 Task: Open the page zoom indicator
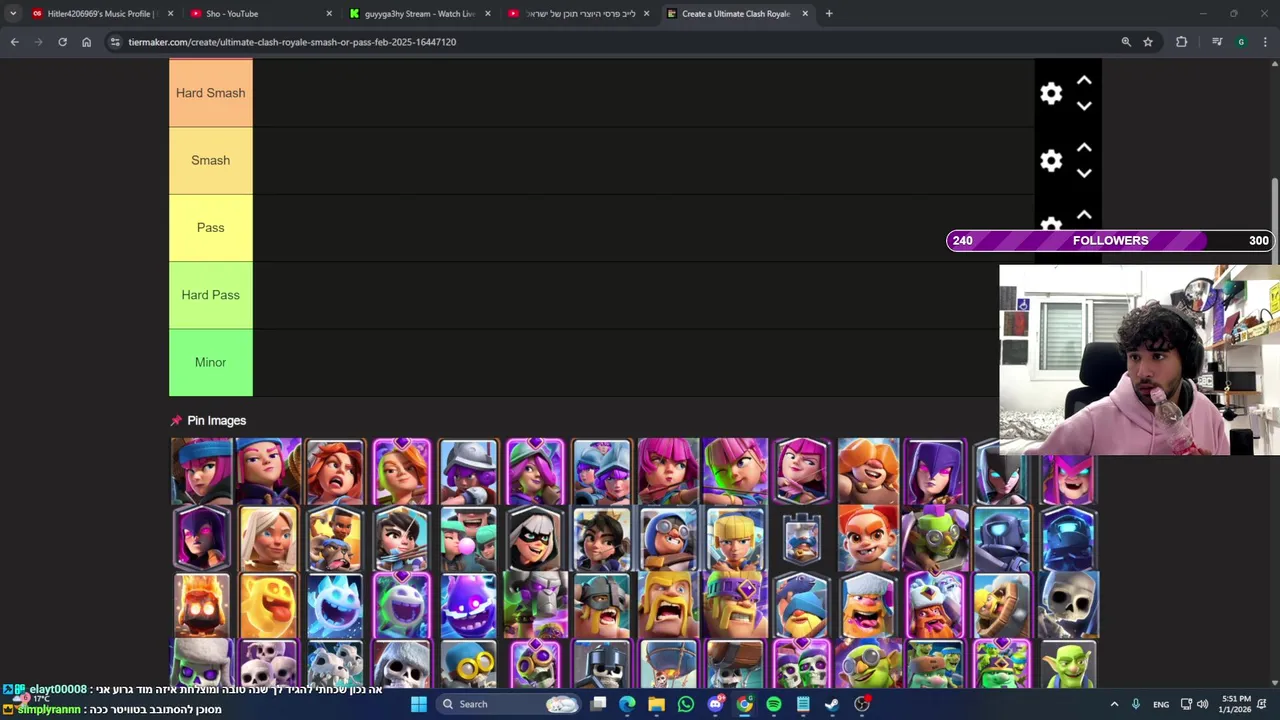[x=1126, y=42]
